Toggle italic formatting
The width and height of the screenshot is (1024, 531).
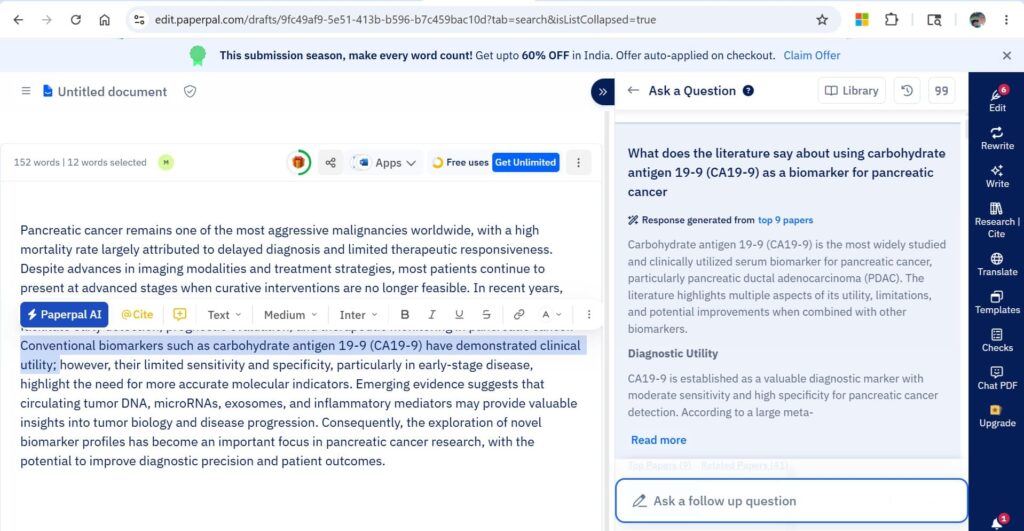point(432,315)
